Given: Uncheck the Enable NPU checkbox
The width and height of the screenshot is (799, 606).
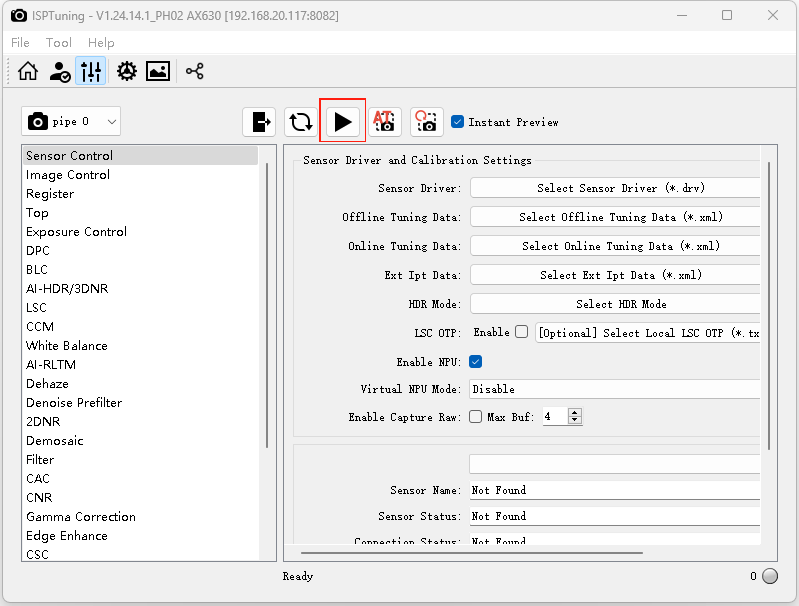Looking at the screenshot, I should (x=475, y=362).
